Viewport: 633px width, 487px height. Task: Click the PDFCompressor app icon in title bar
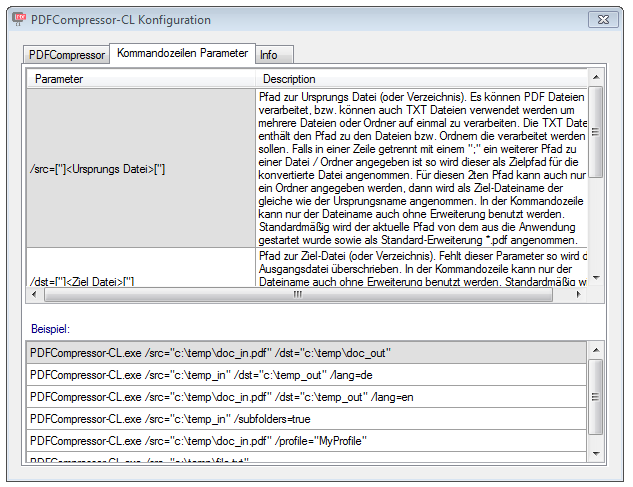(19, 19)
